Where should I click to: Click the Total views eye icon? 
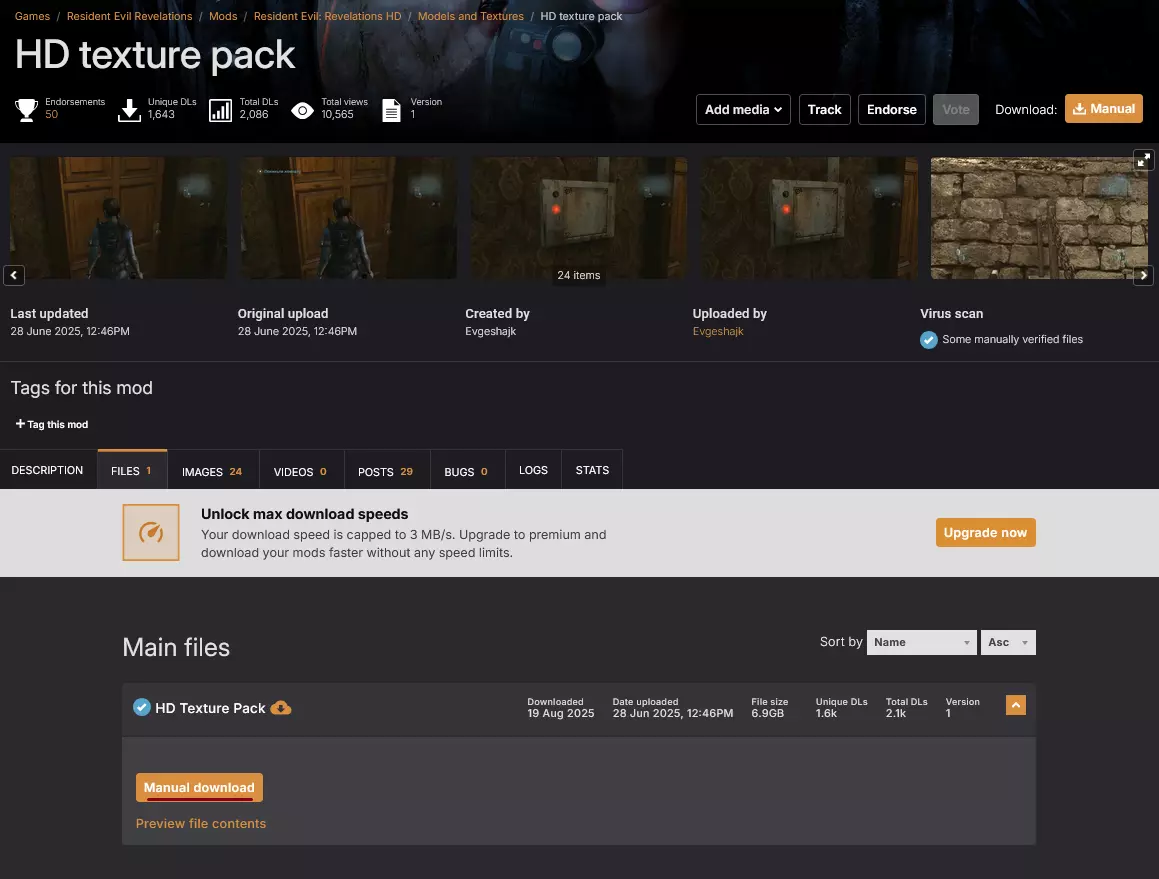click(302, 111)
